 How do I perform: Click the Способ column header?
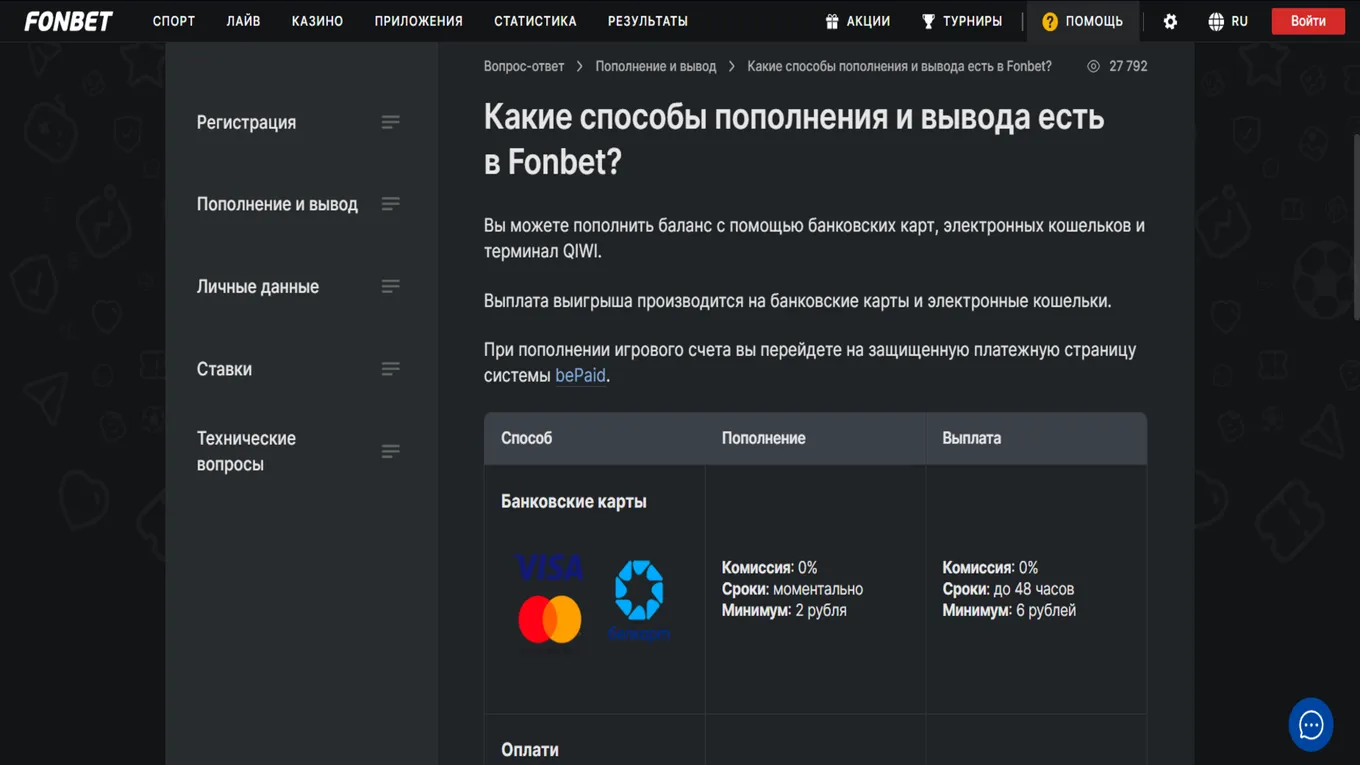[526, 438]
